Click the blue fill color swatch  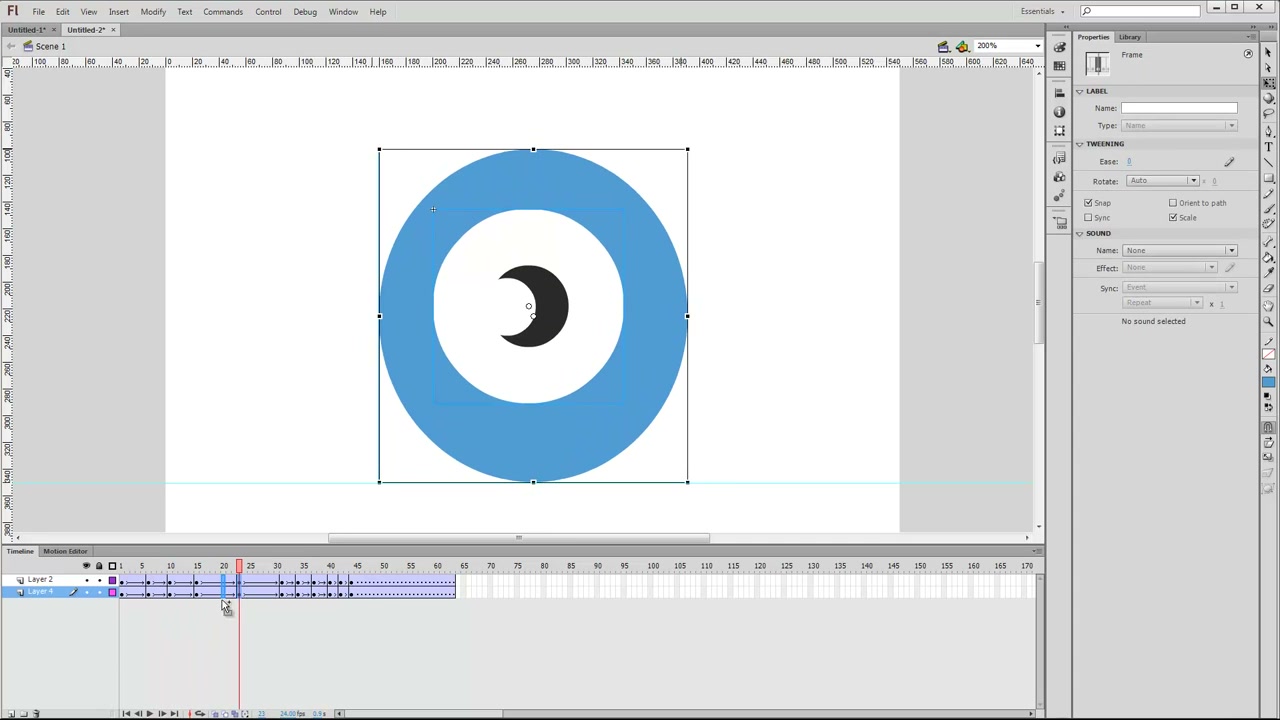point(1268,382)
